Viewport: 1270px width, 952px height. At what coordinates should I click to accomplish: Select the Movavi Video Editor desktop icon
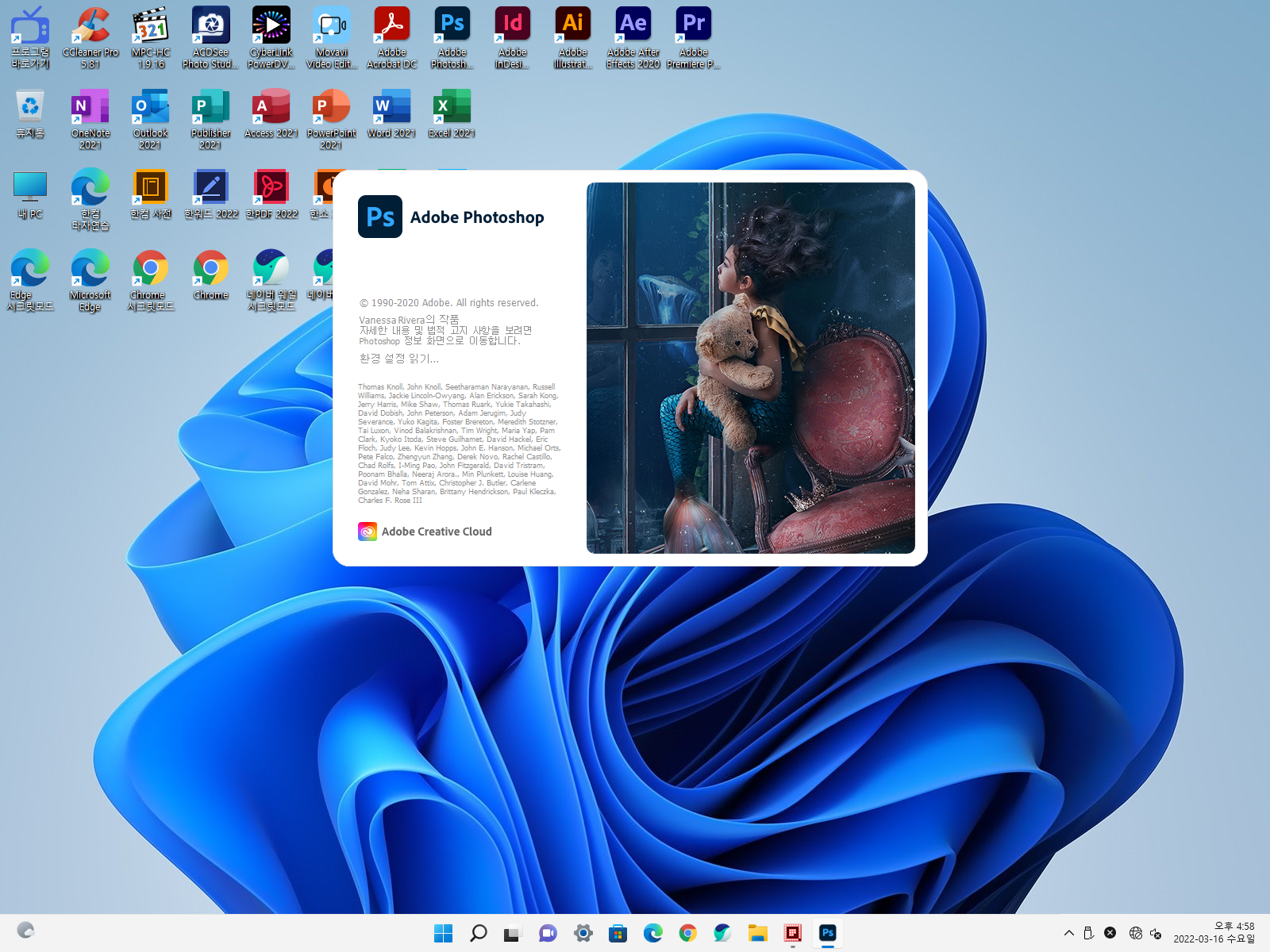pyautogui.click(x=332, y=37)
